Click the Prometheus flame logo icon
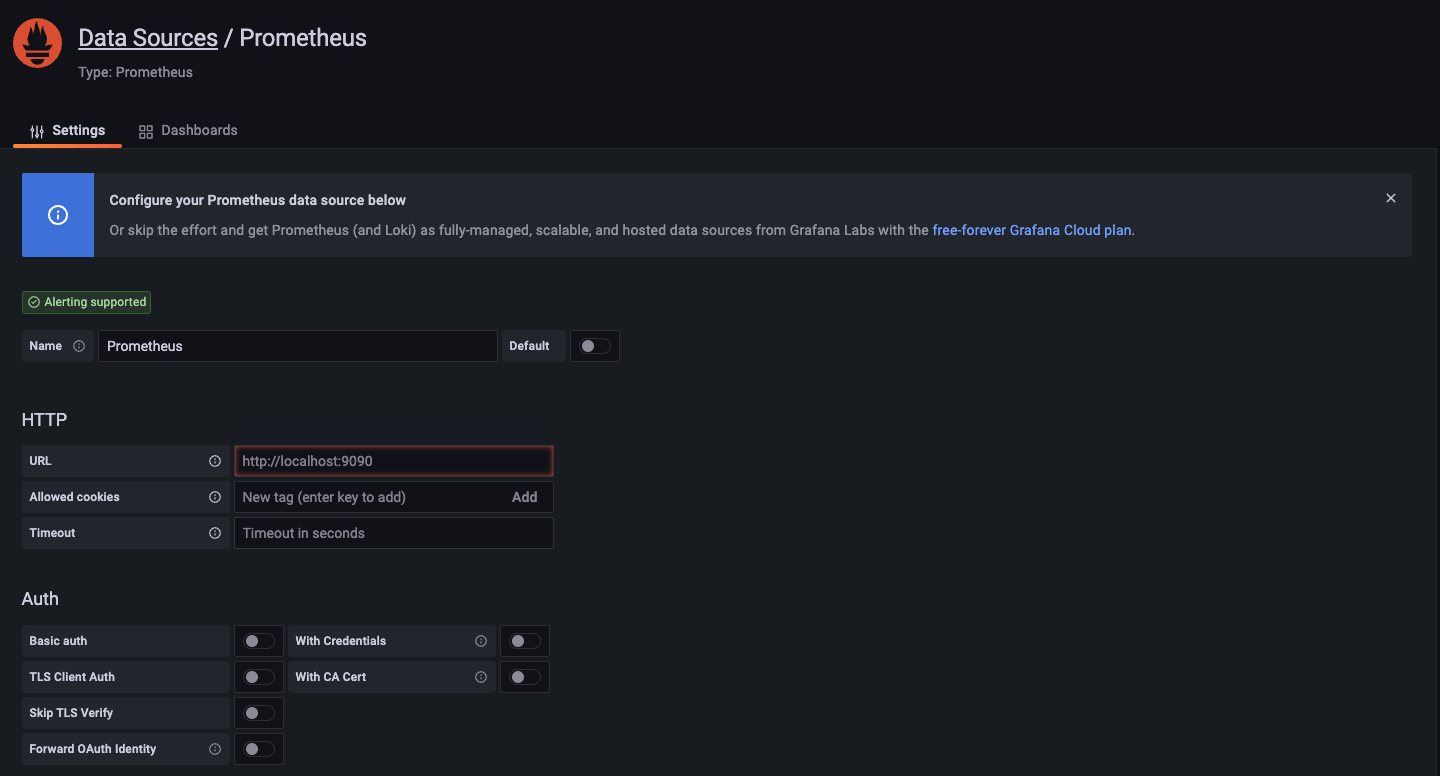1440x776 pixels. 37,43
